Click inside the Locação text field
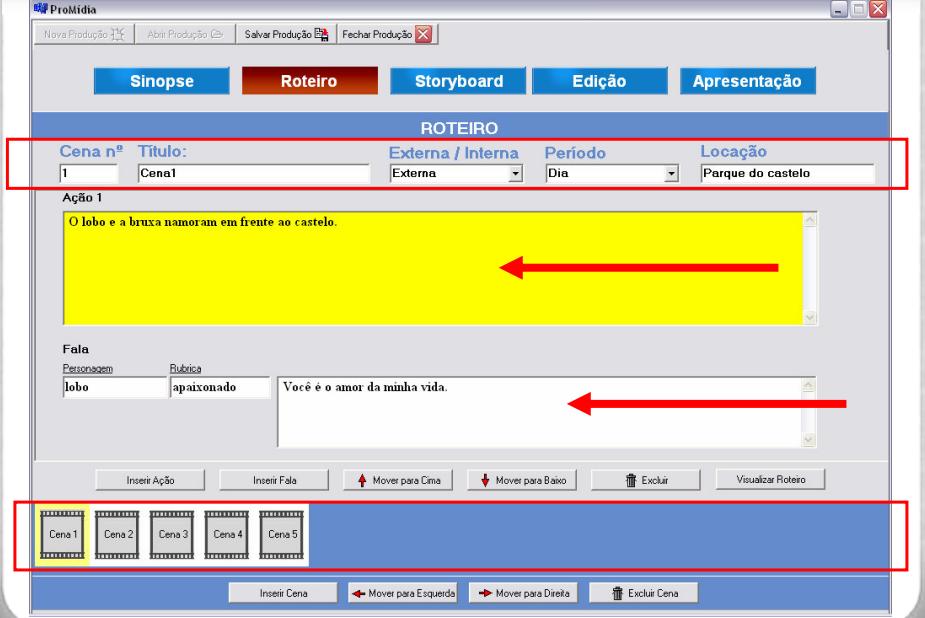The width and height of the screenshot is (925, 618). coord(786,173)
